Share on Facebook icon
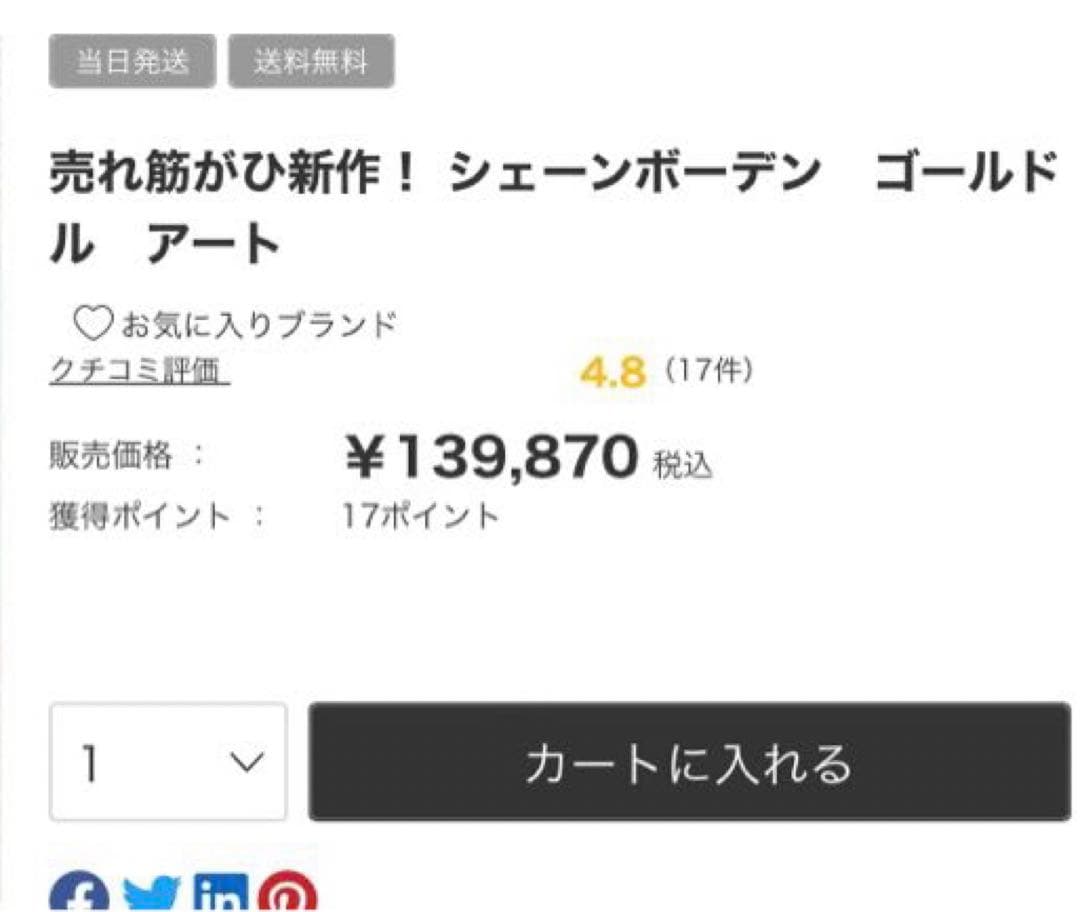 pyautogui.click(x=82, y=893)
